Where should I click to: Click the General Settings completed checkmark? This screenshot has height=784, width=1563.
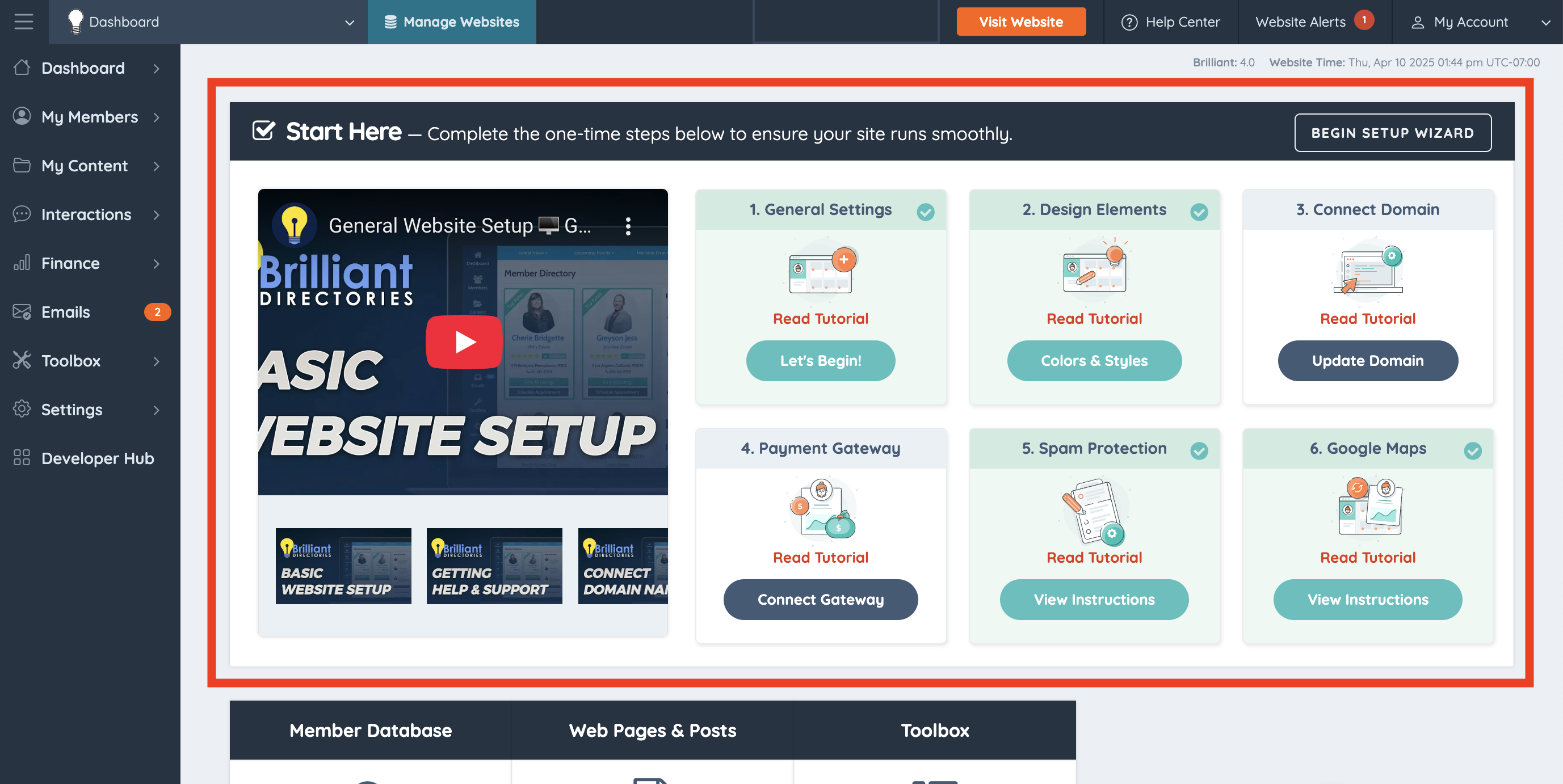pos(925,212)
